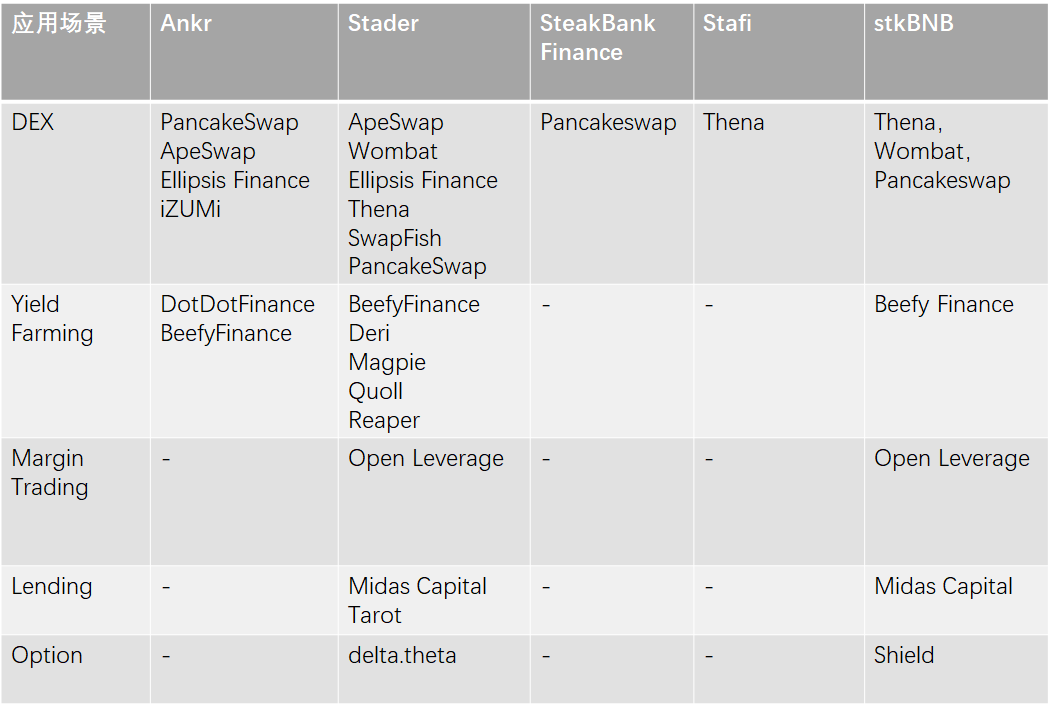
Task: Select the Option row label
Action: pyautogui.click(x=47, y=656)
